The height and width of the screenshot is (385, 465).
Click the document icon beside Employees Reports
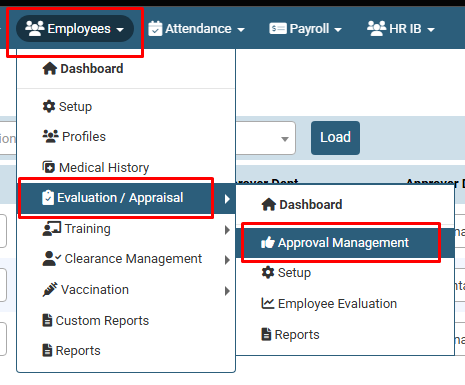(x=47, y=350)
